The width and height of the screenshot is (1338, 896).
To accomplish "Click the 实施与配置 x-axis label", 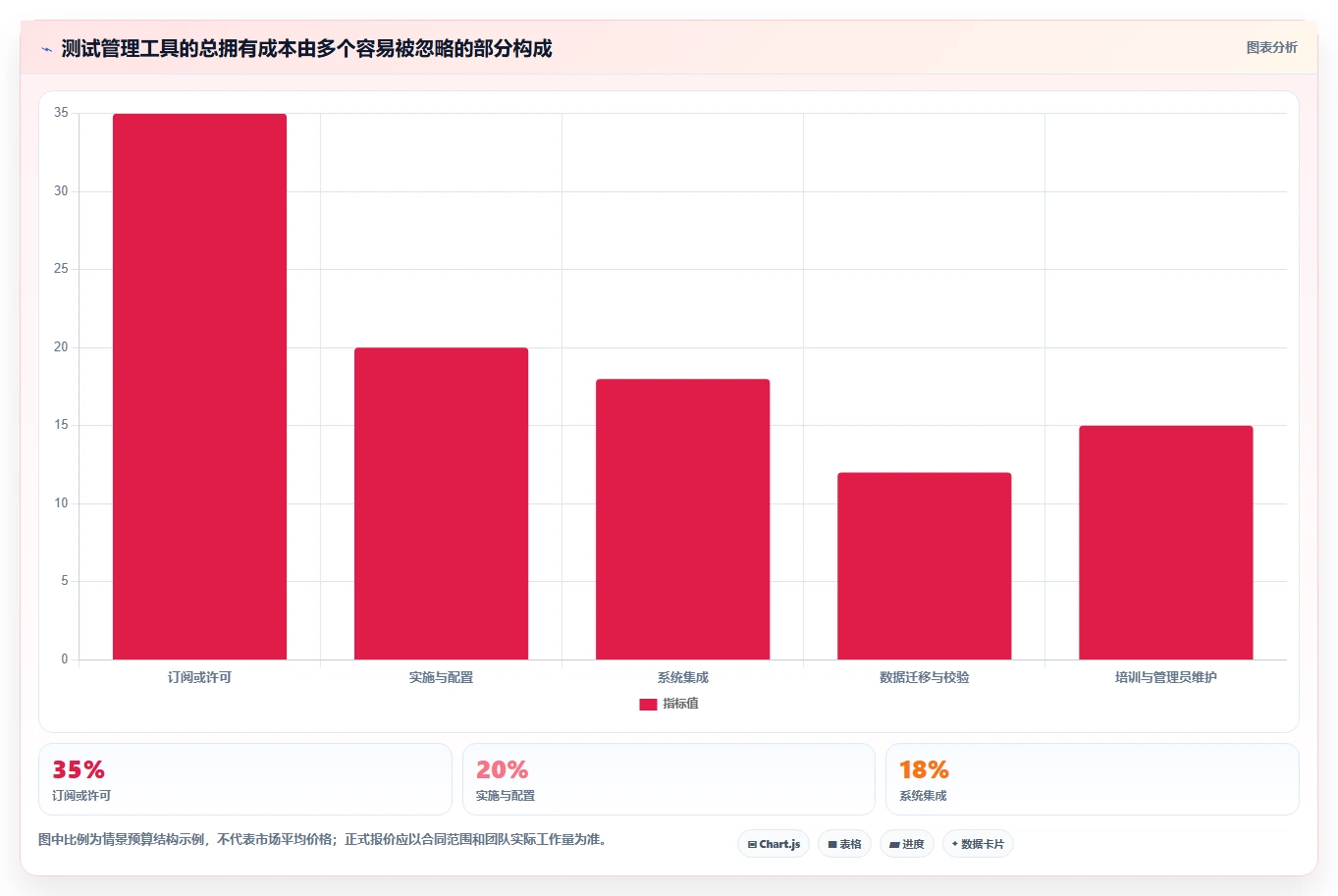I will (441, 677).
